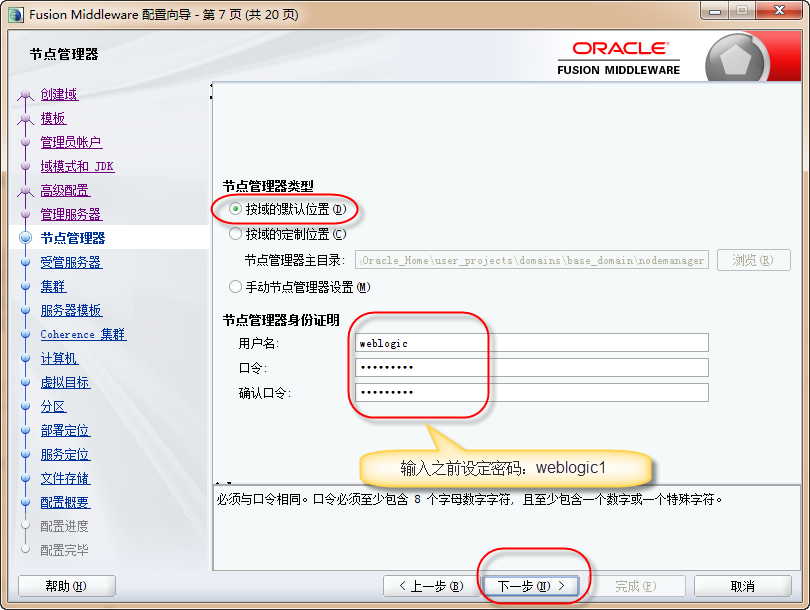
Task: Click the 配置完毕 step label
Action: [64, 550]
